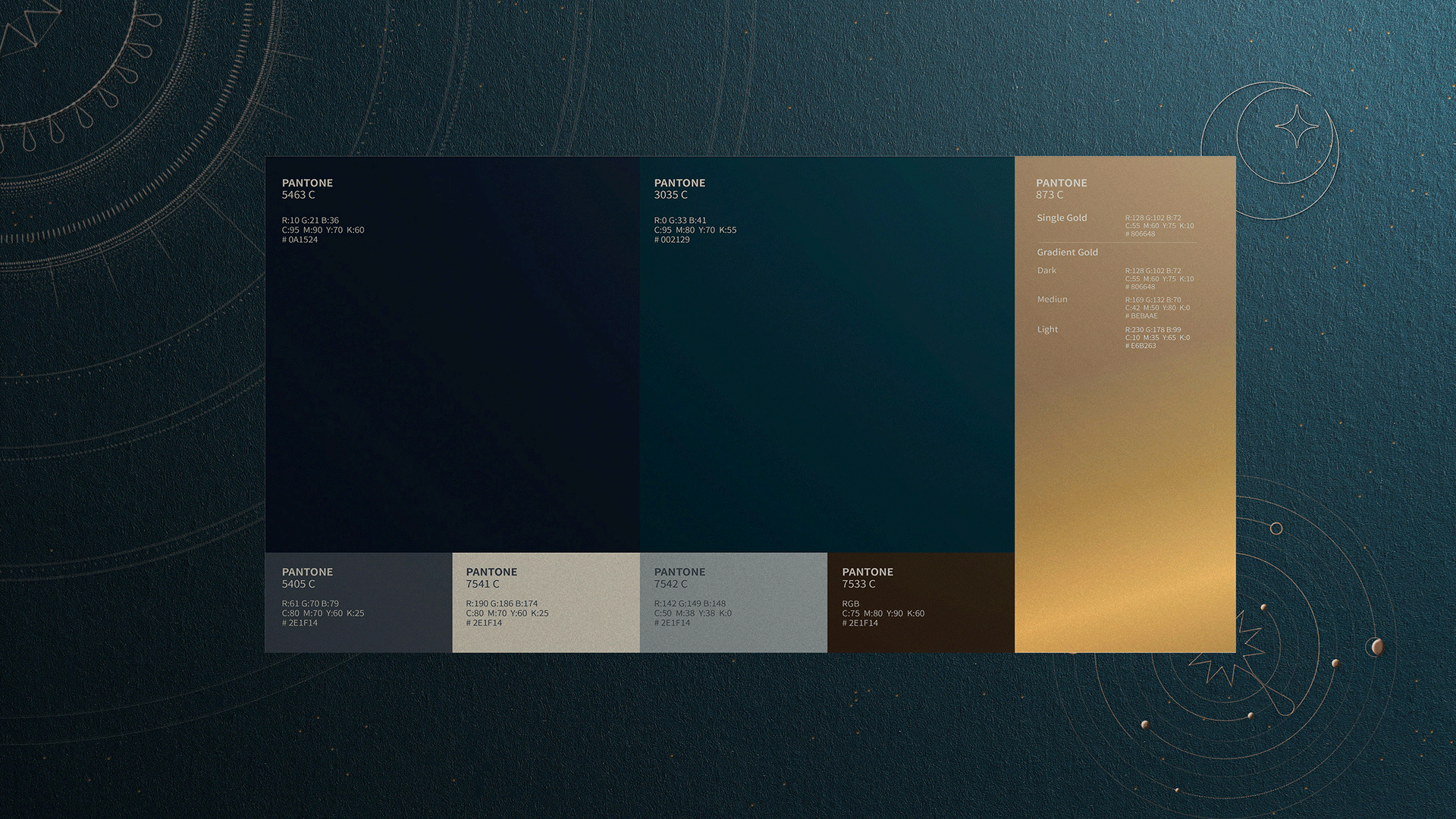Click the 'C:95 M:90 Y:70 K:60' value
This screenshot has width=1456, height=819.
point(323,230)
